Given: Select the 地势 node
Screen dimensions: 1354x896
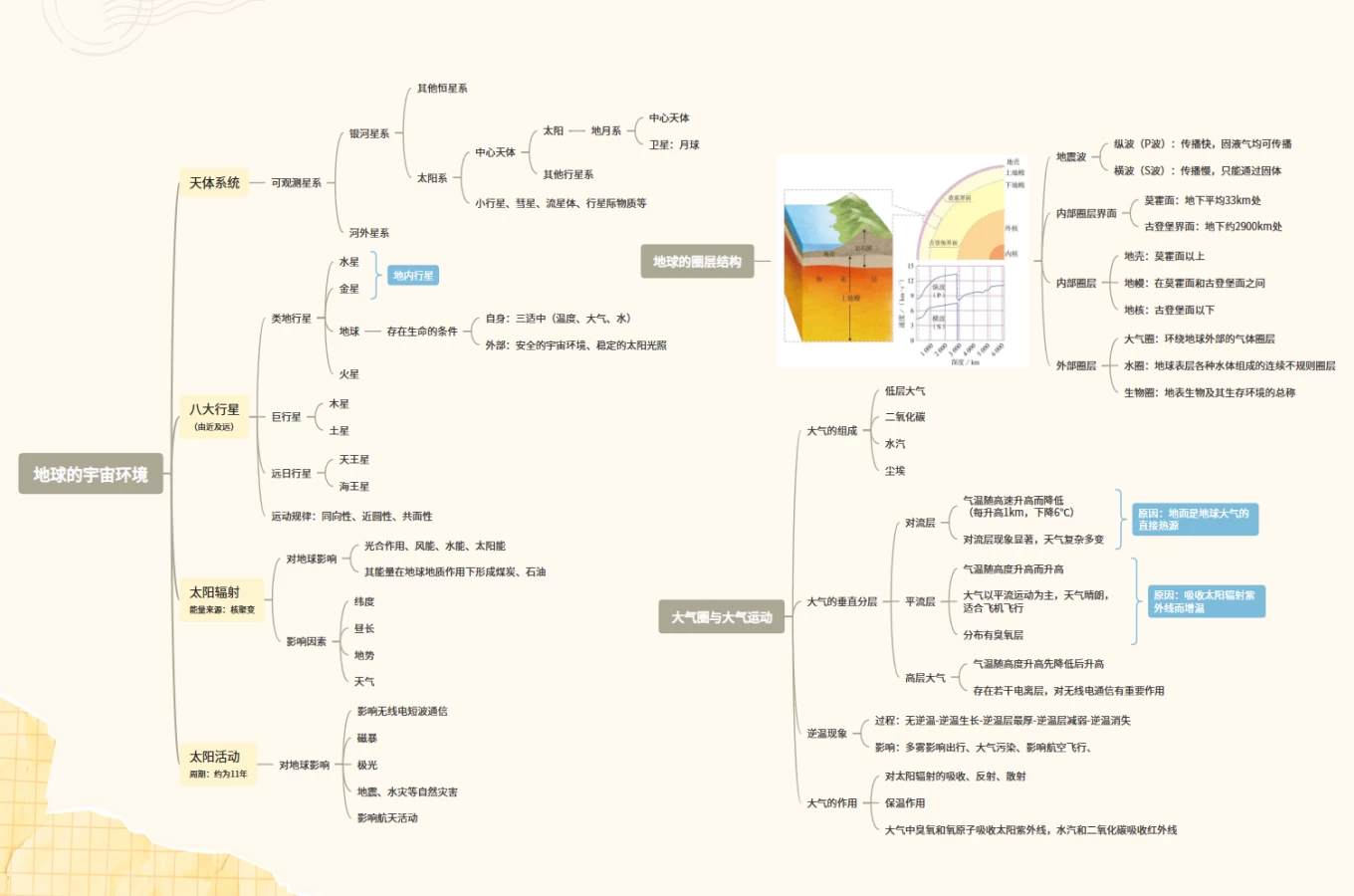Looking at the screenshot, I should [364, 656].
